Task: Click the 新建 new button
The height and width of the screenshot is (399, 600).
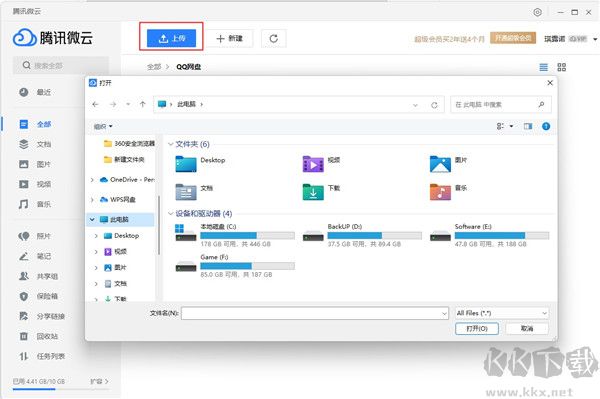Action: 230,38
